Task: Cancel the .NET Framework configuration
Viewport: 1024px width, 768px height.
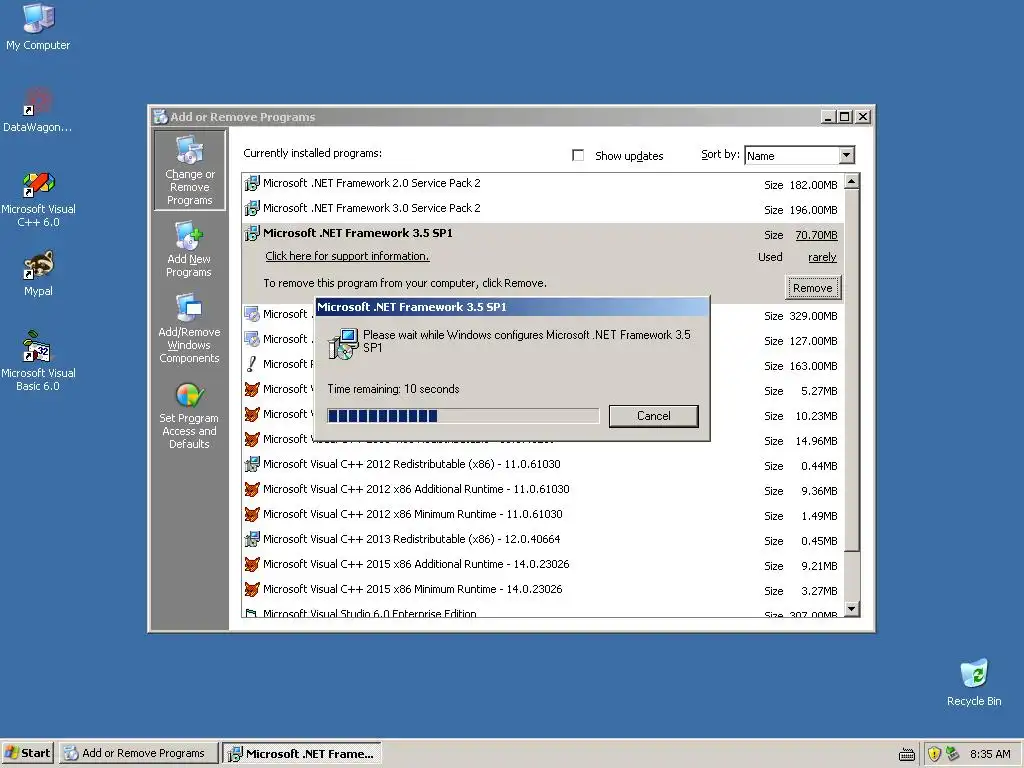Action: point(653,416)
